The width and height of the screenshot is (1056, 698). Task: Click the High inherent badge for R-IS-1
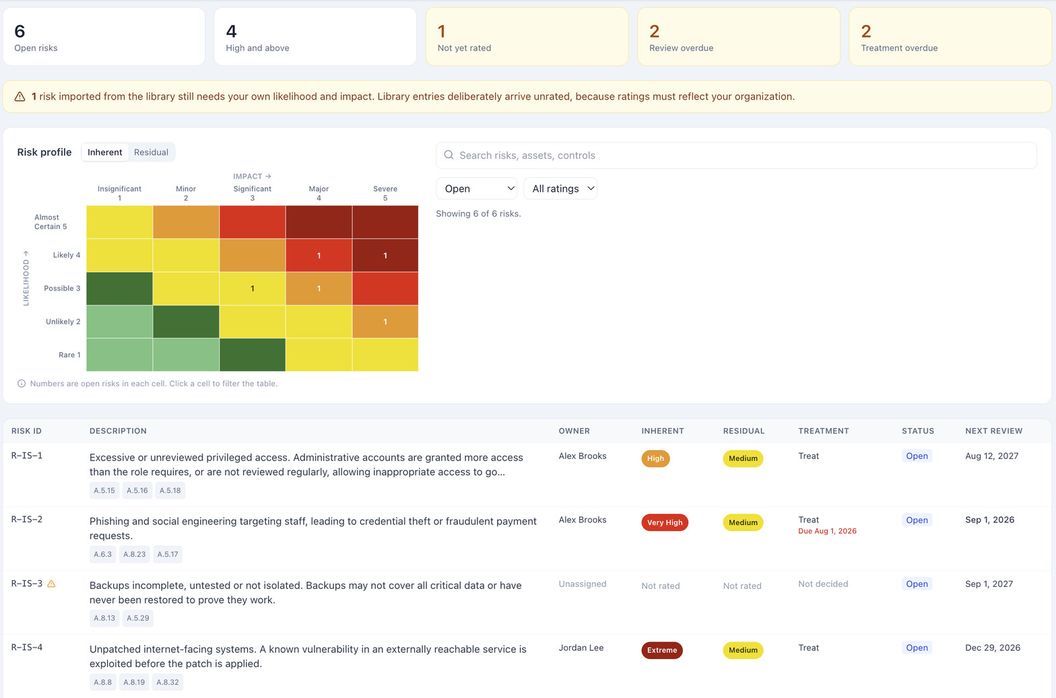click(655, 458)
